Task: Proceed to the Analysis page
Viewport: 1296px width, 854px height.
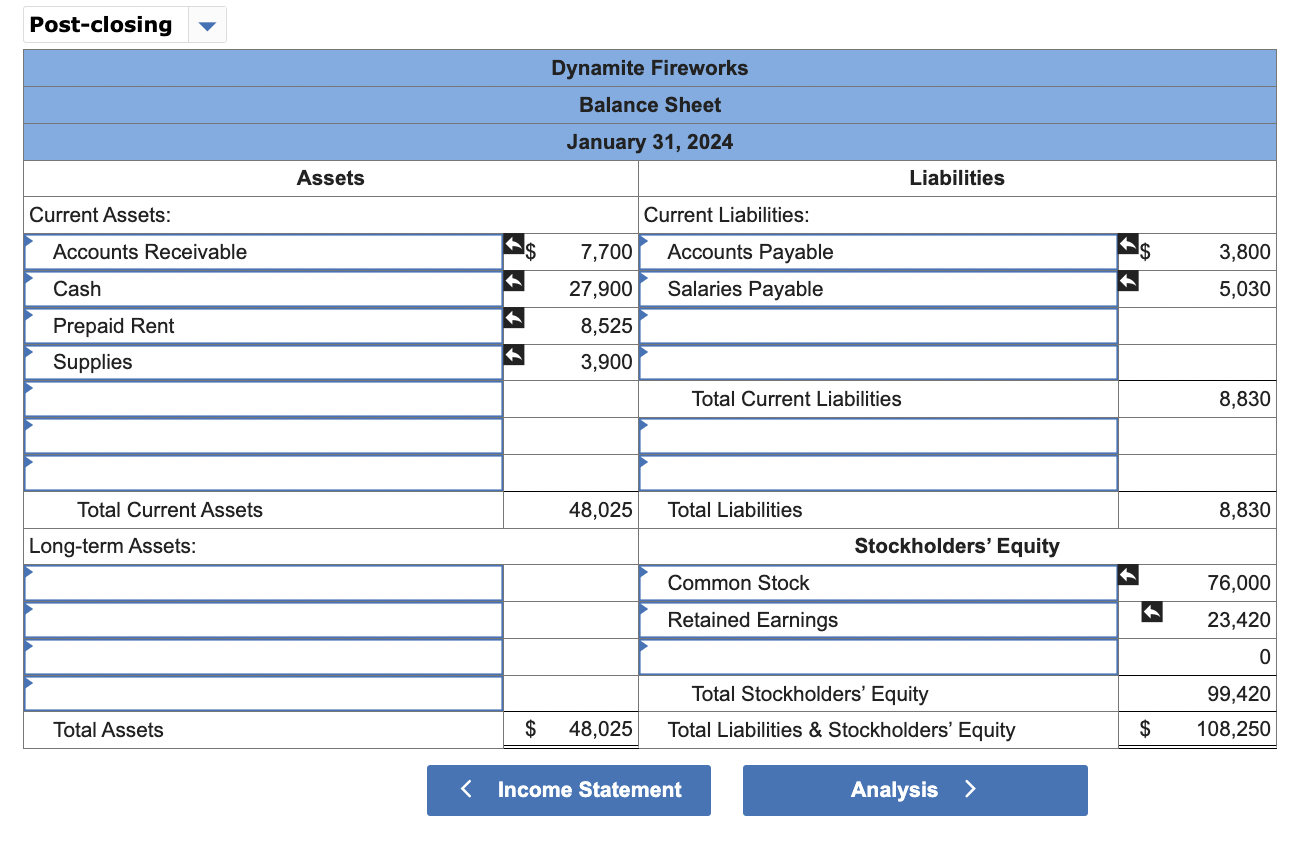Action: click(x=915, y=790)
